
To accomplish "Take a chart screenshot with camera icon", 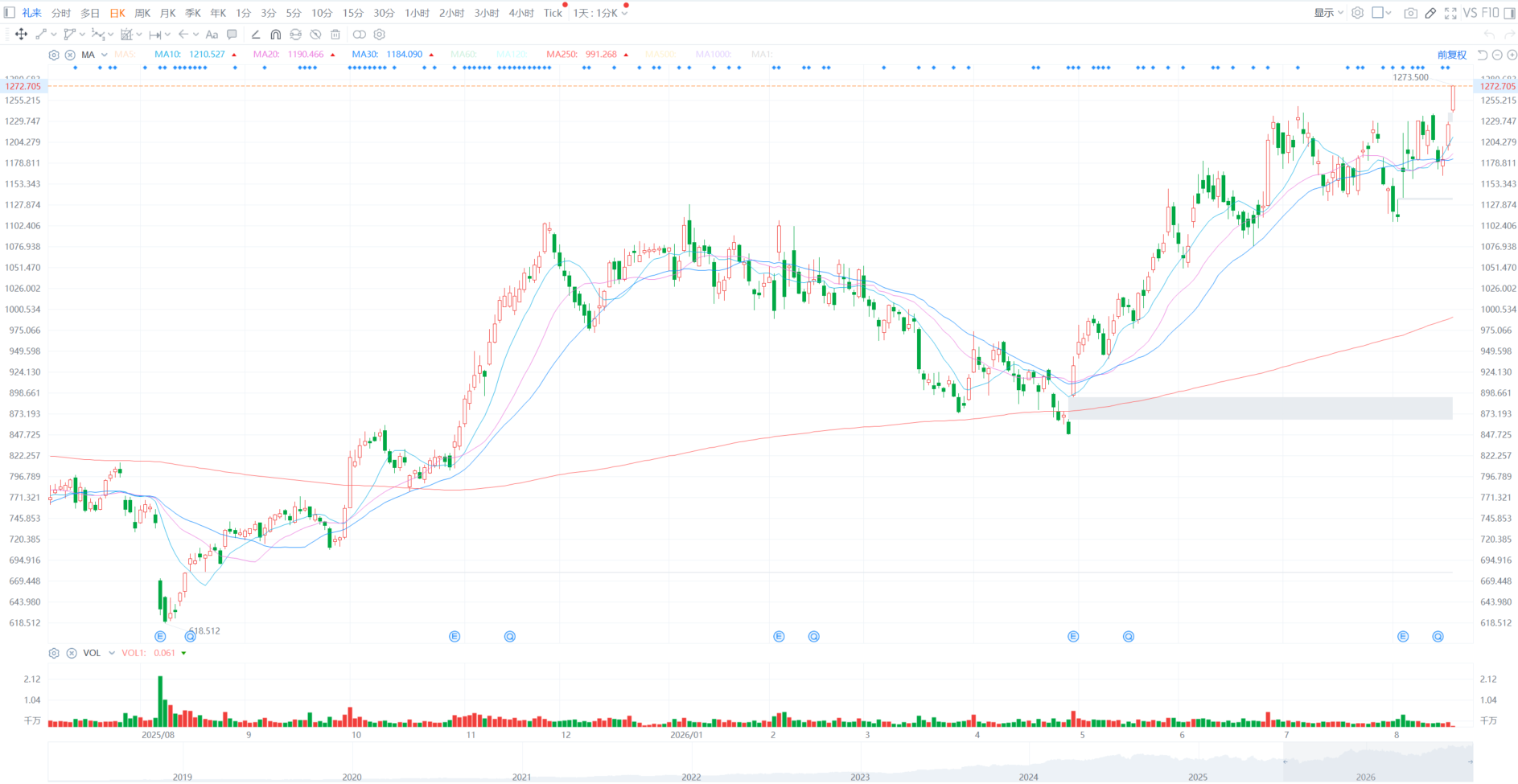I will (x=1410, y=13).
